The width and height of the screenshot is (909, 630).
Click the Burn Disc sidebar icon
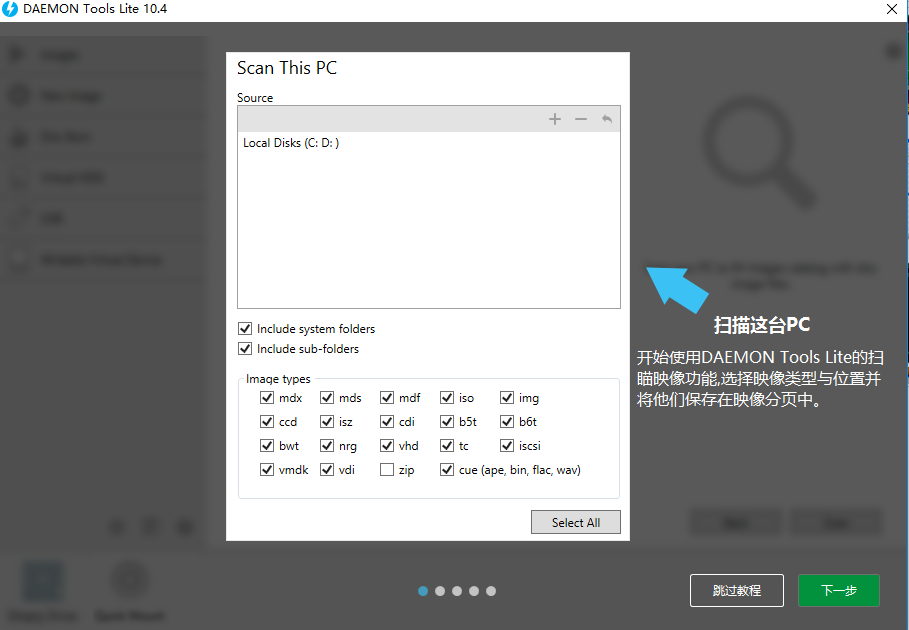[x=22, y=137]
